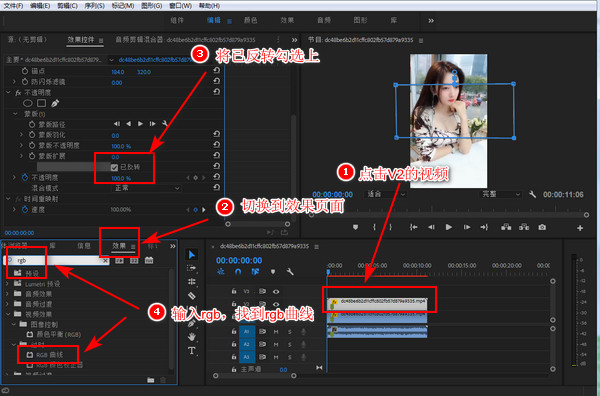This screenshot has width=600, height=396.
Task: Open mask tracking method wrench
Action: tap(165, 124)
